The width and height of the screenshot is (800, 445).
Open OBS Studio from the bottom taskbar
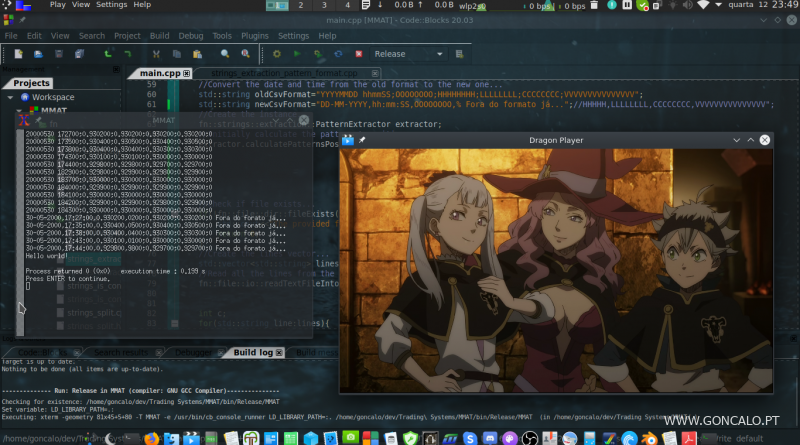point(530,438)
